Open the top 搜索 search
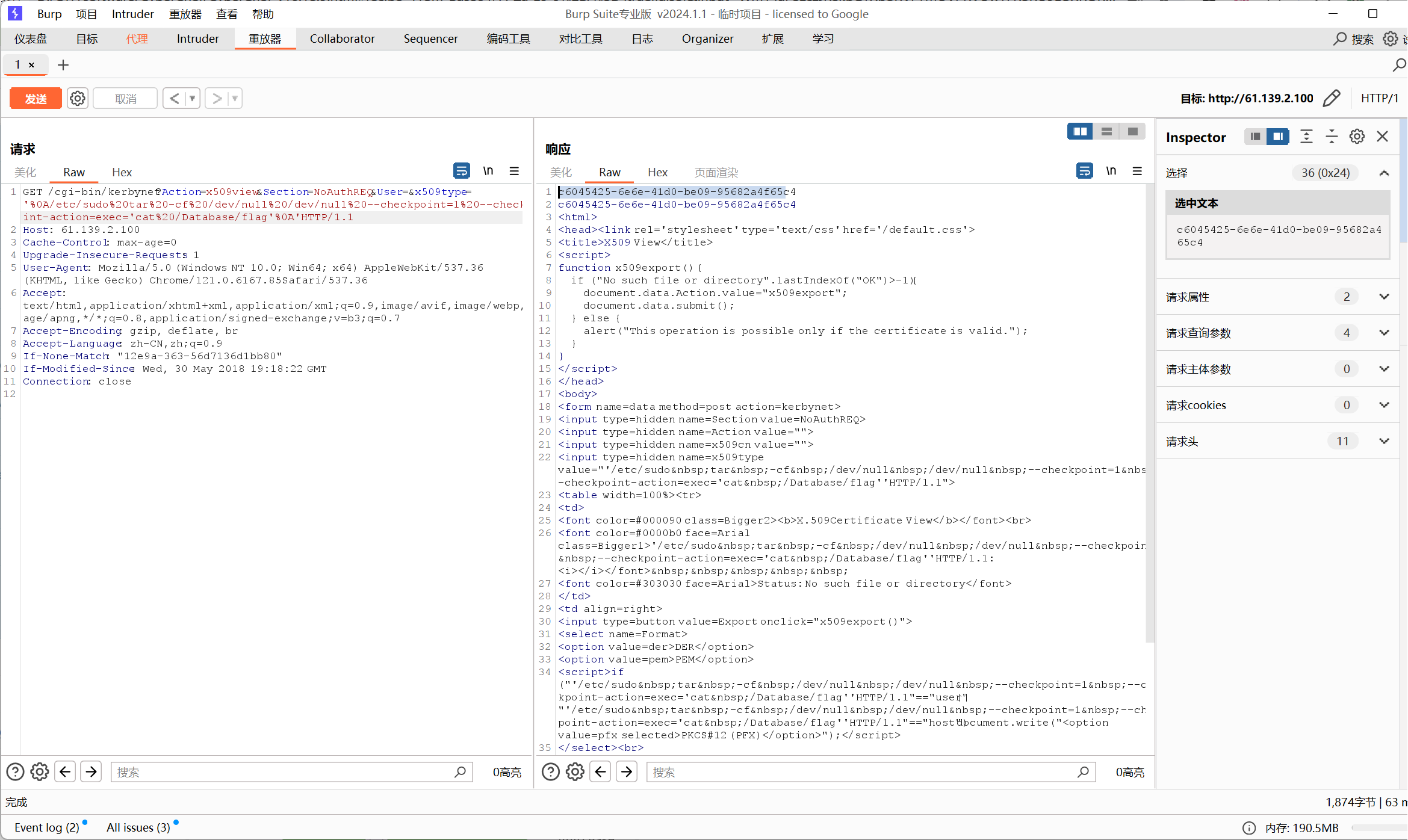This screenshot has height=840, width=1408. coord(1353,39)
